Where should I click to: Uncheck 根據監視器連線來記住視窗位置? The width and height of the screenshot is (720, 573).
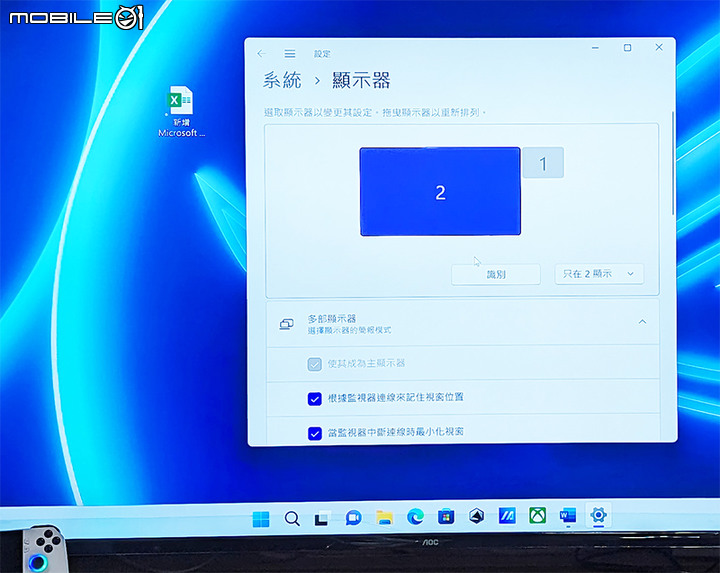(x=315, y=399)
